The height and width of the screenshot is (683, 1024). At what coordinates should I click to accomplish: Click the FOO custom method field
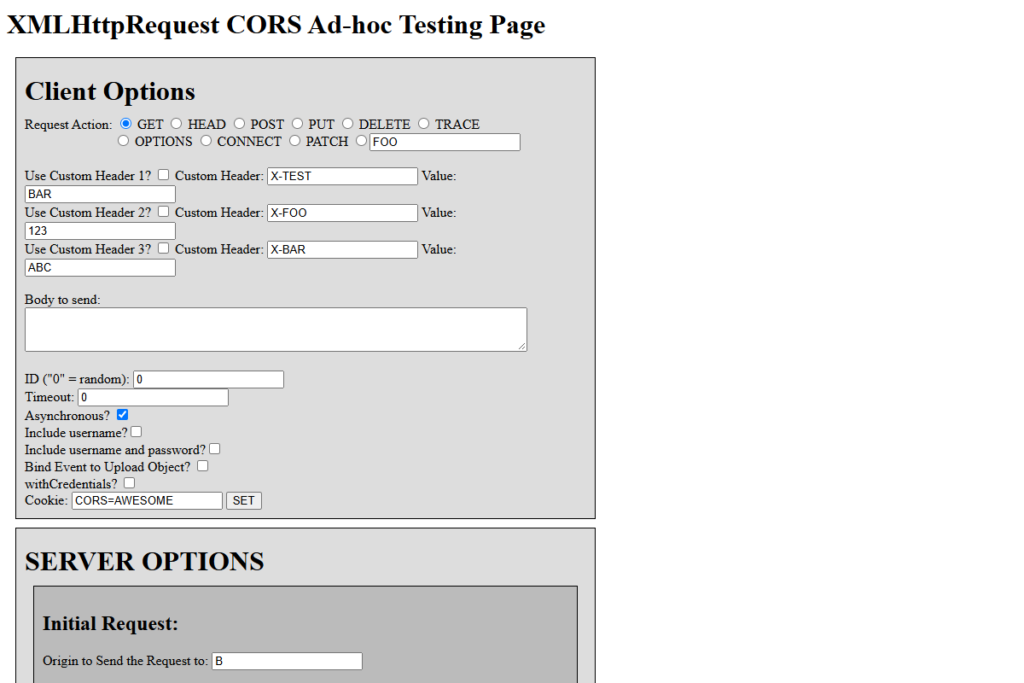[445, 142]
